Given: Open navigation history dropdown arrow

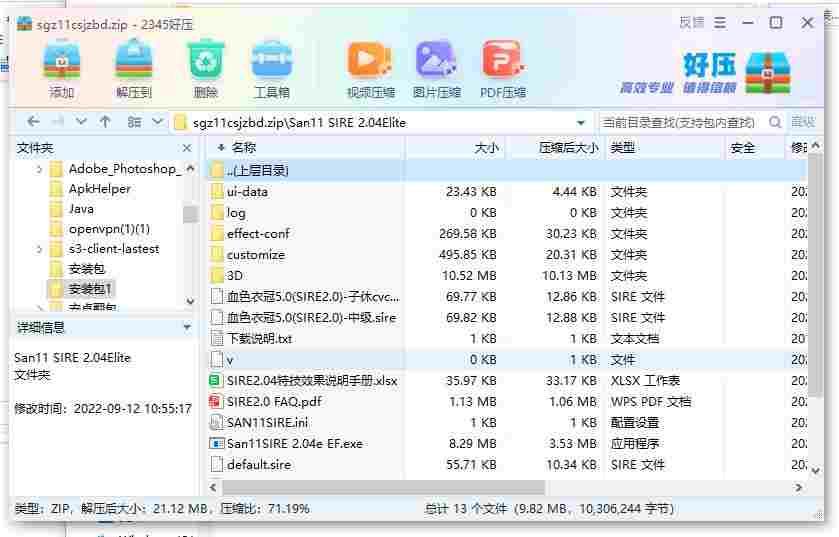Looking at the screenshot, I should [81, 122].
